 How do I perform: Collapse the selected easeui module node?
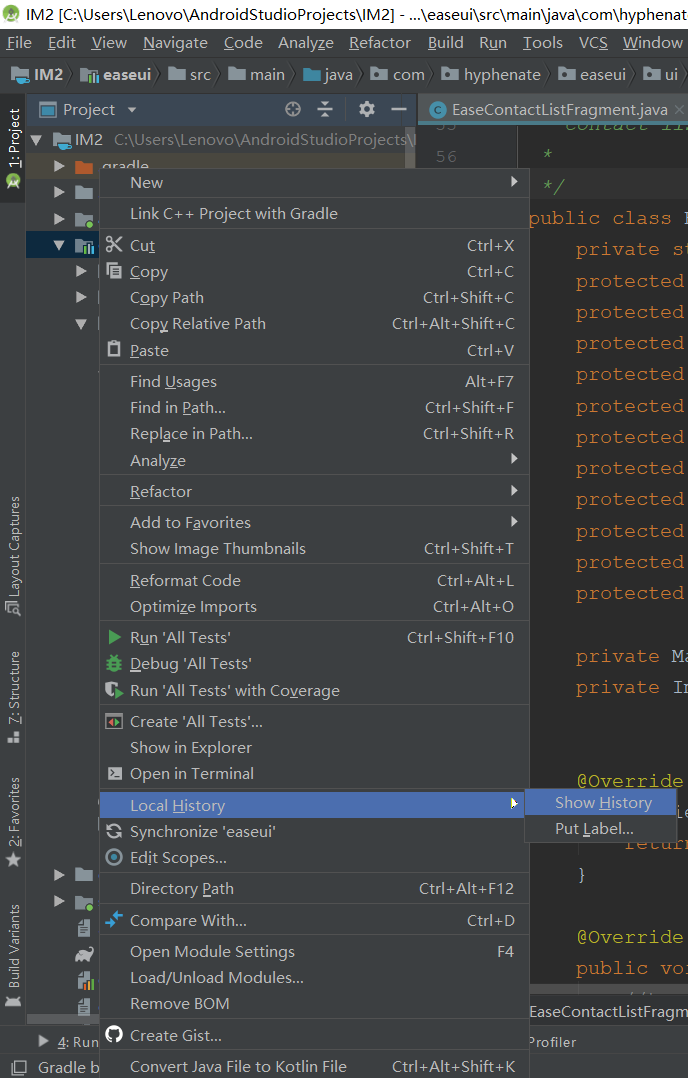[59, 245]
